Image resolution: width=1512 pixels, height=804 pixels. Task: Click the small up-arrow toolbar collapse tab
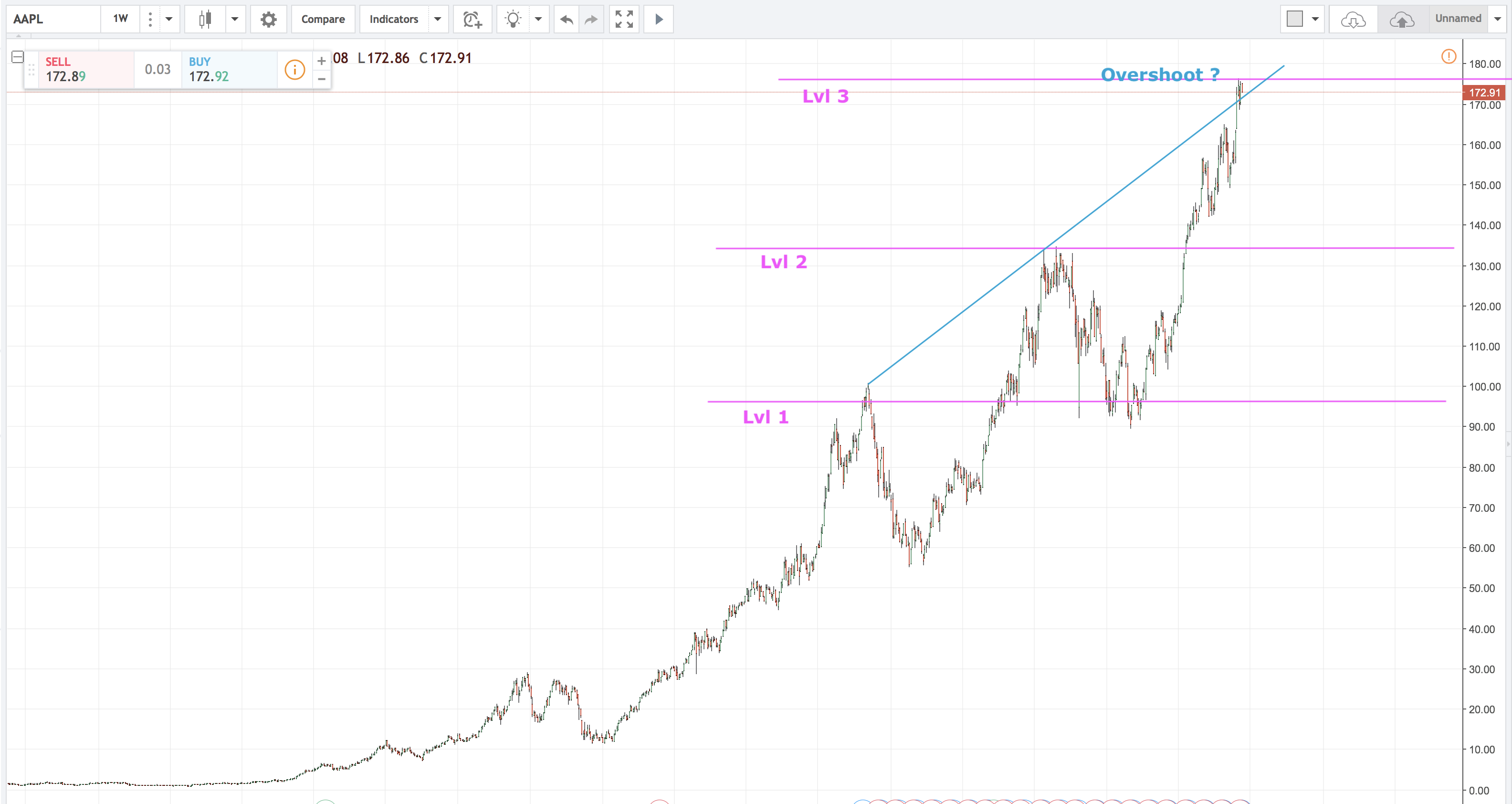18,36
